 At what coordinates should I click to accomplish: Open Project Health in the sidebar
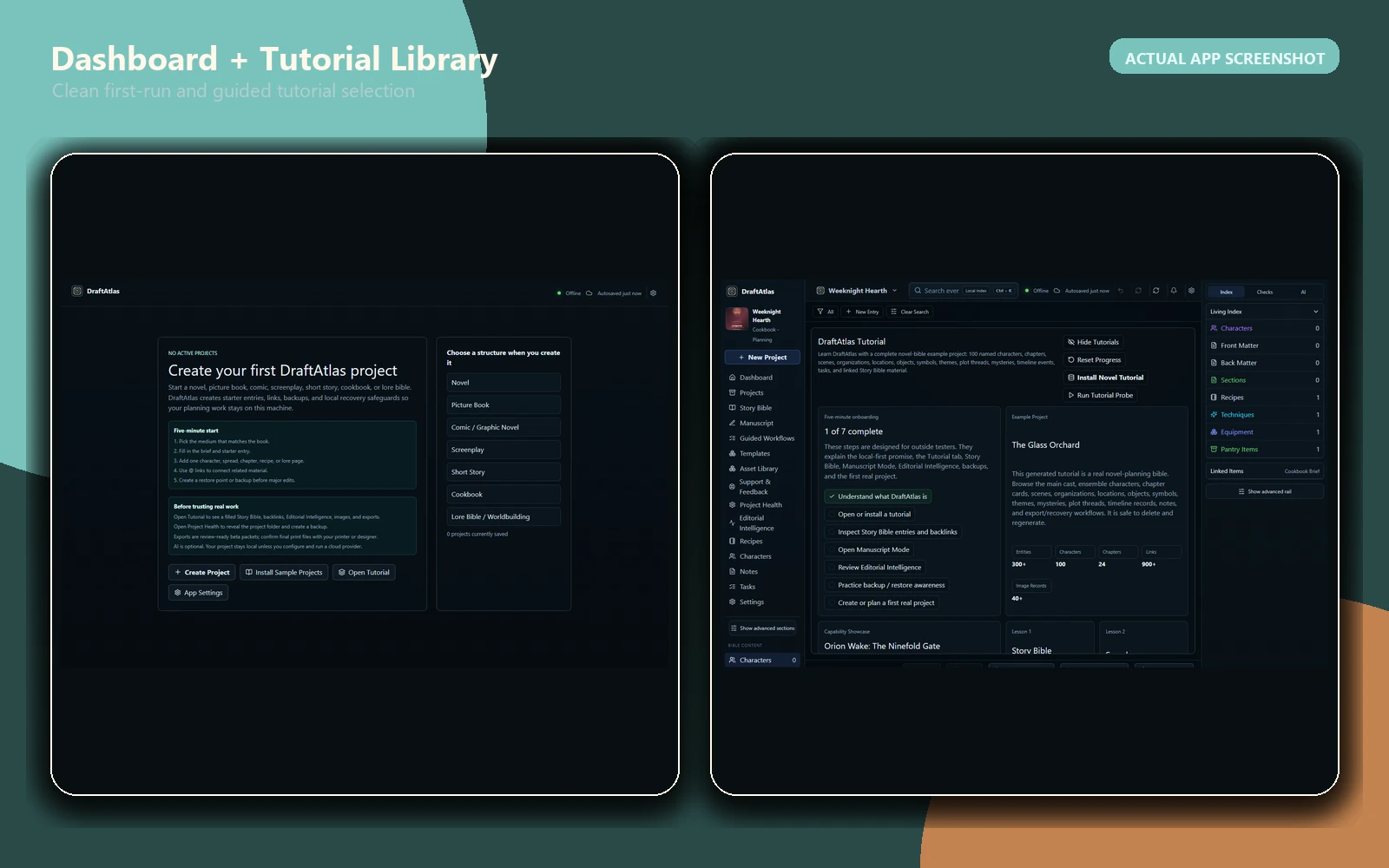pos(762,505)
